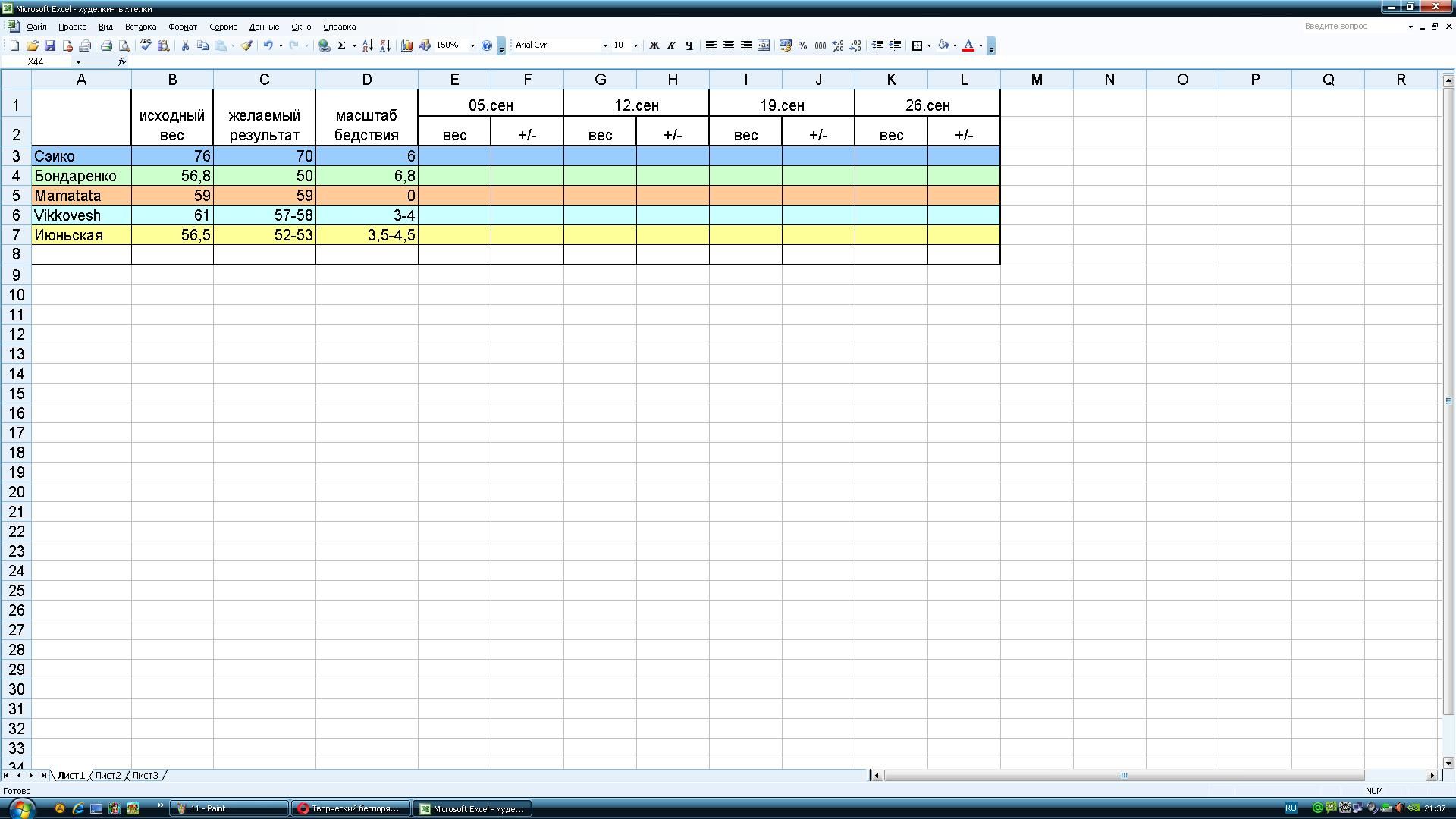Viewport: 1456px width, 819px height.
Task: Toggle underline (Ч) formatting
Action: pos(689,45)
